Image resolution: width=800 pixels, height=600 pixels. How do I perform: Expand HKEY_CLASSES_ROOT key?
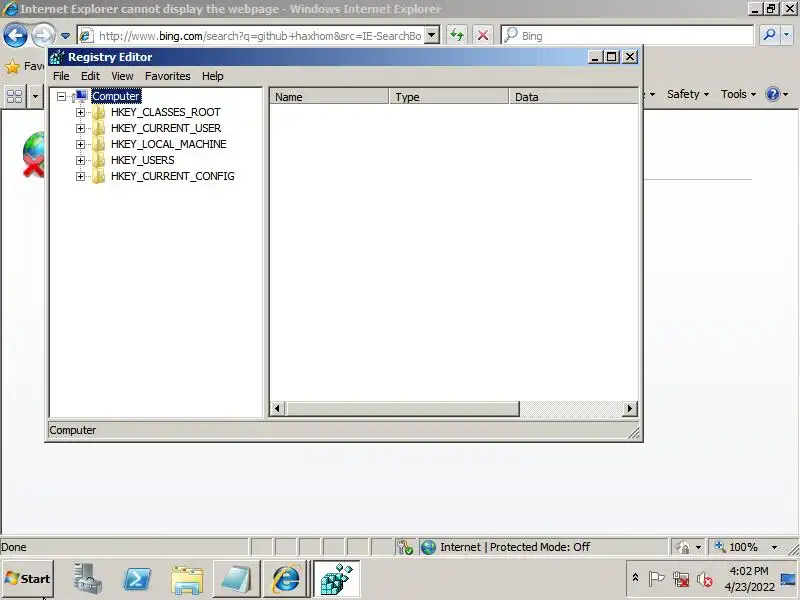80,112
